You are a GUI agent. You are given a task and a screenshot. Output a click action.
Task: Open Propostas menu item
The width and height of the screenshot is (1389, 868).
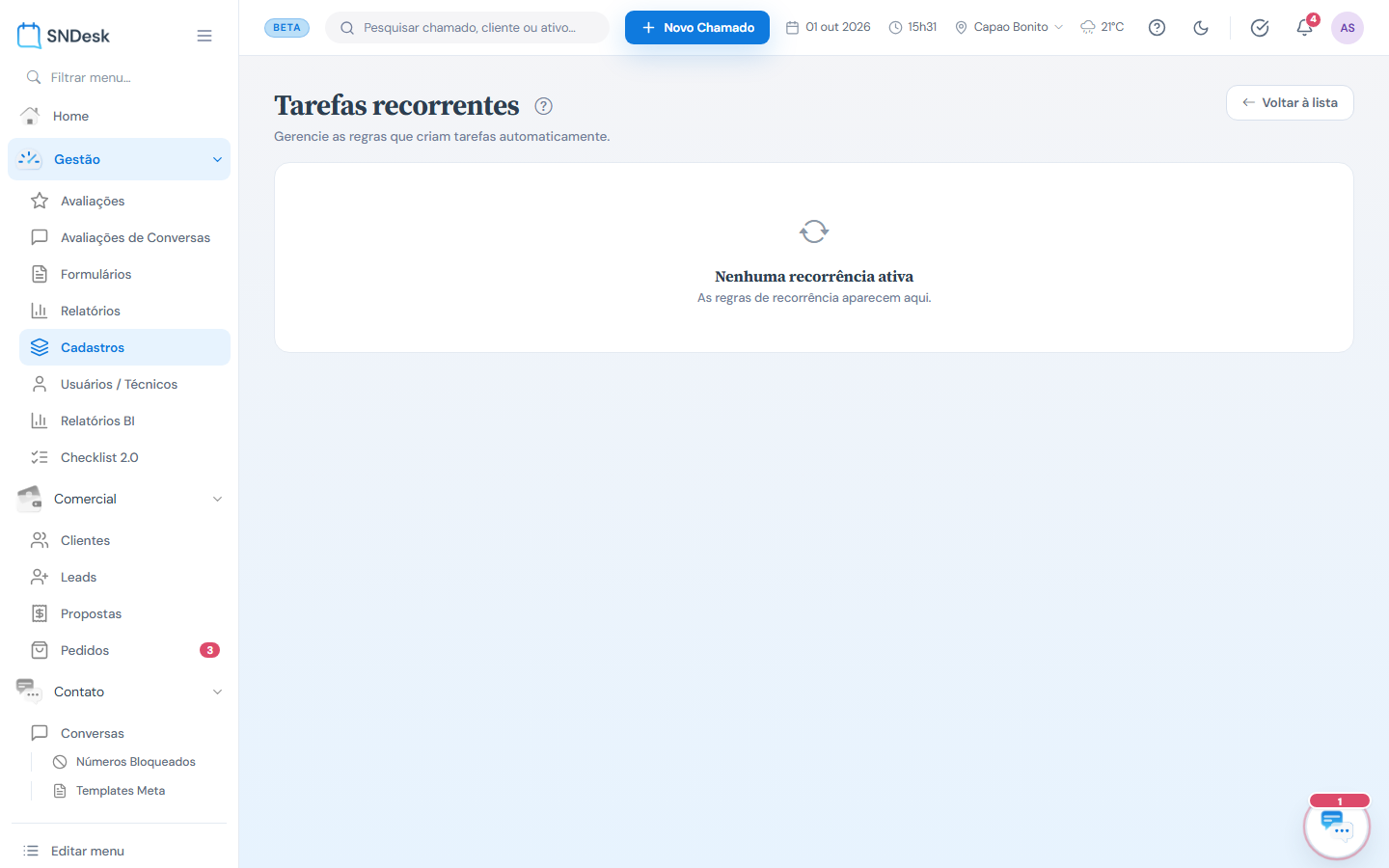125,613
